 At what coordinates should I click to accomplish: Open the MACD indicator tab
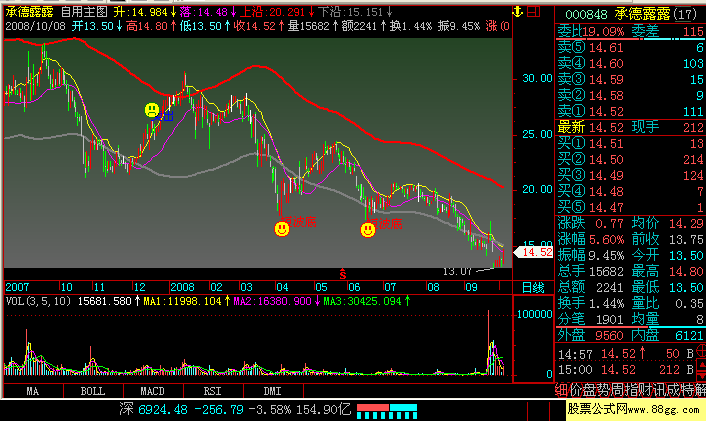[153, 391]
